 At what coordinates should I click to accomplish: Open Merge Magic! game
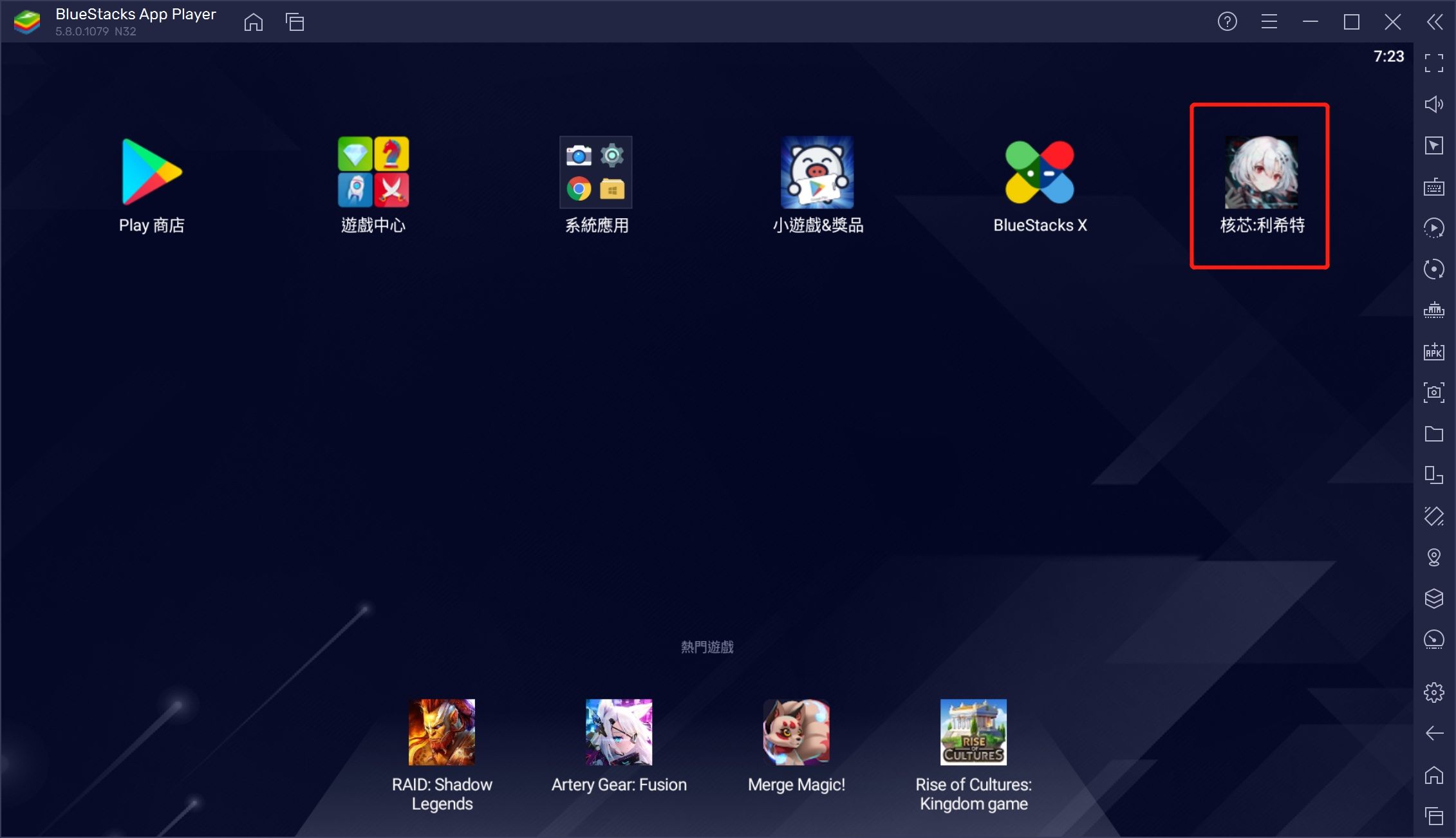click(x=796, y=747)
